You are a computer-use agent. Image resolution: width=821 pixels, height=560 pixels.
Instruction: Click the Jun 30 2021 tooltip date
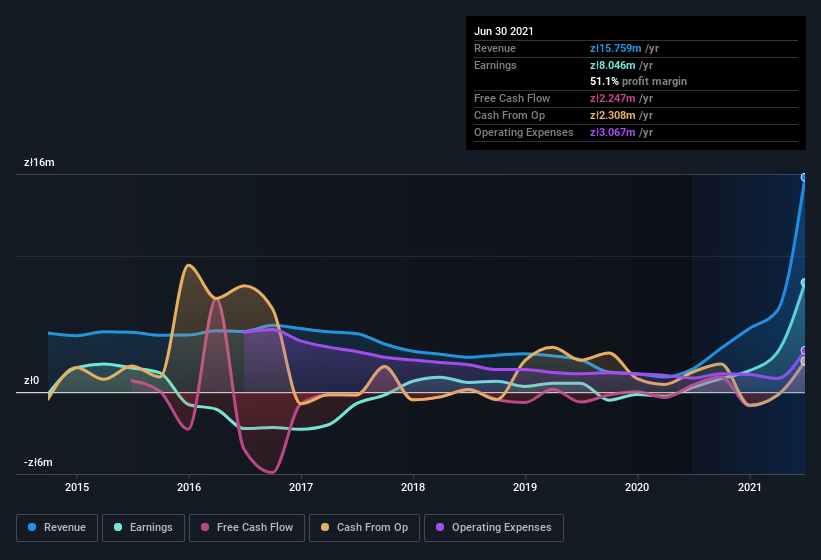tap(504, 31)
